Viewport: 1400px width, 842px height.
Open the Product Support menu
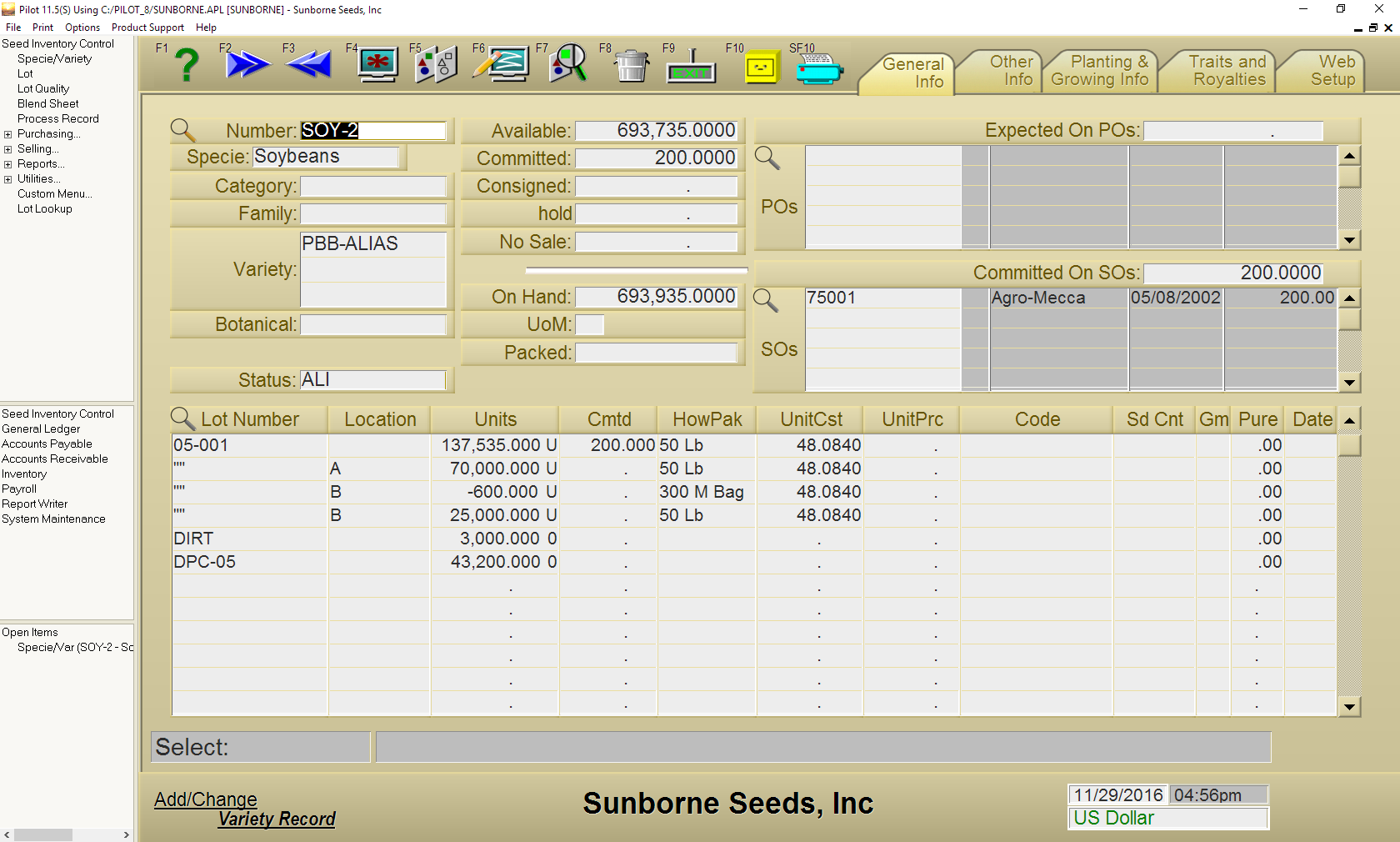[x=147, y=28]
